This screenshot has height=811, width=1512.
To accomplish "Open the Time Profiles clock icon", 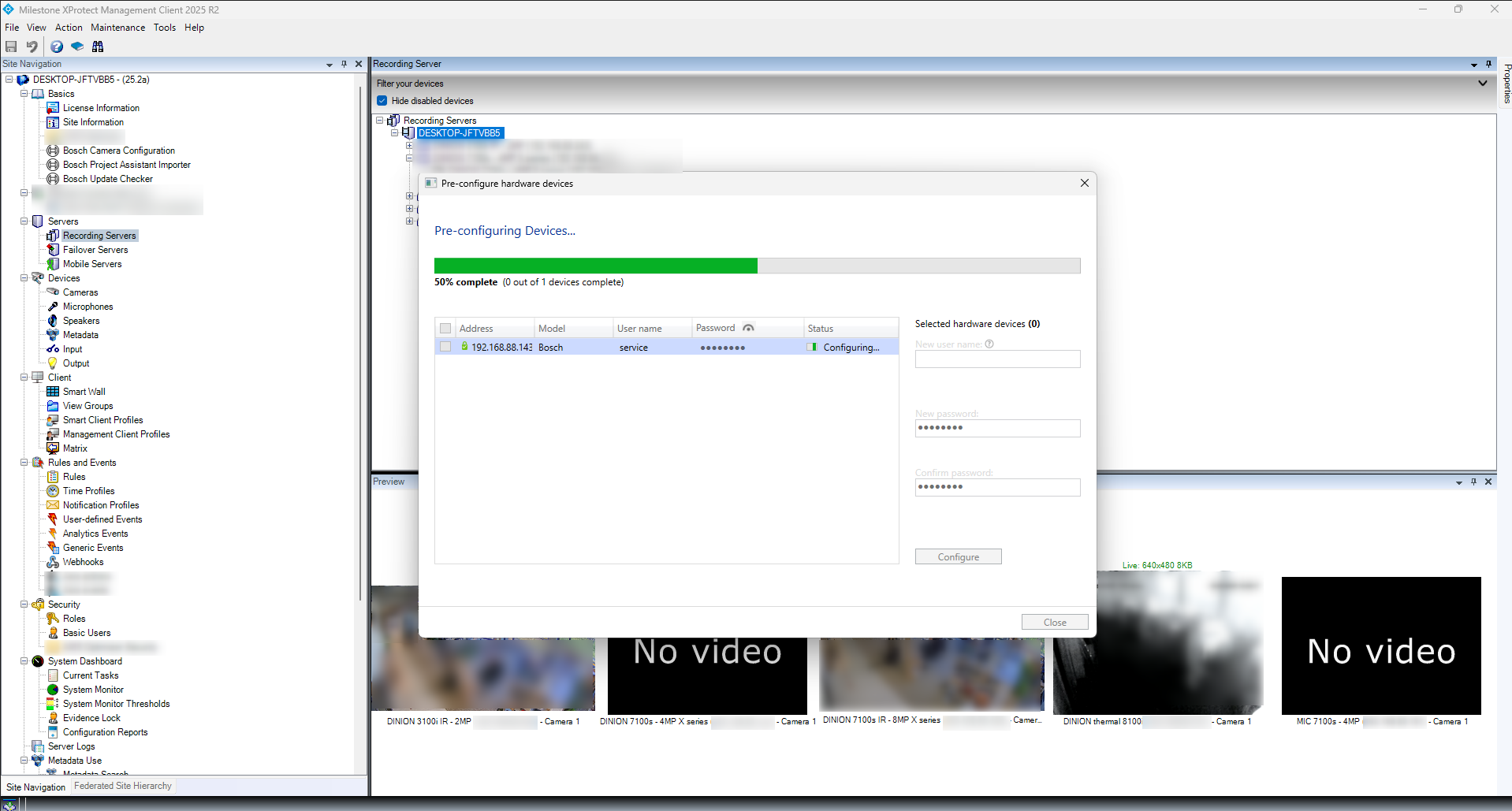I will click(x=53, y=491).
